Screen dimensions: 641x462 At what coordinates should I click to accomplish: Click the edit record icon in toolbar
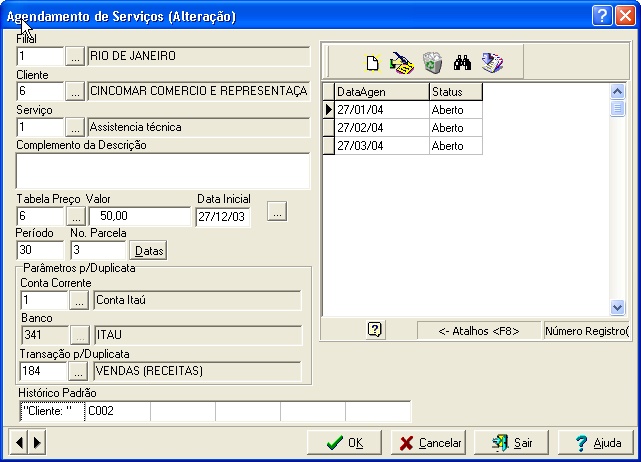tap(401, 64)
